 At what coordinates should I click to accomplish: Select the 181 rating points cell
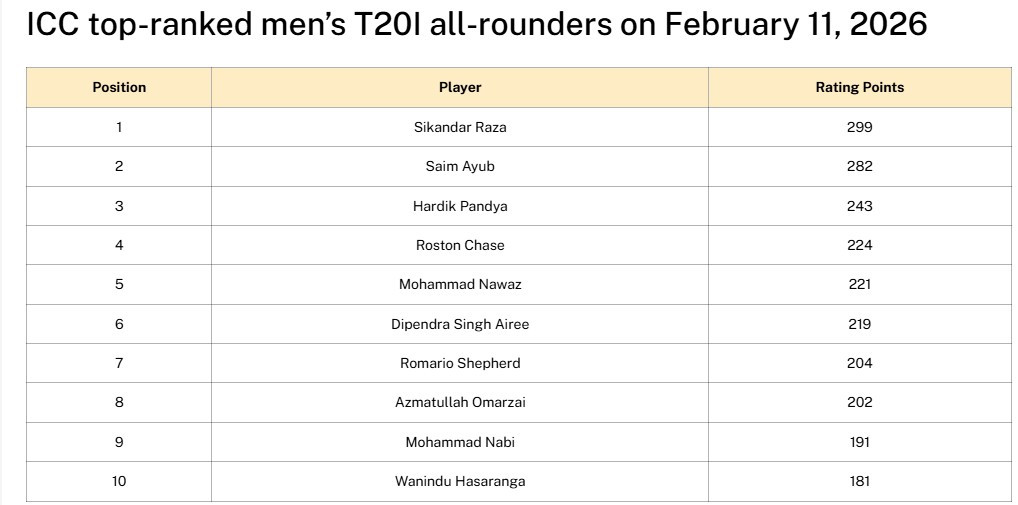[859, 481]
